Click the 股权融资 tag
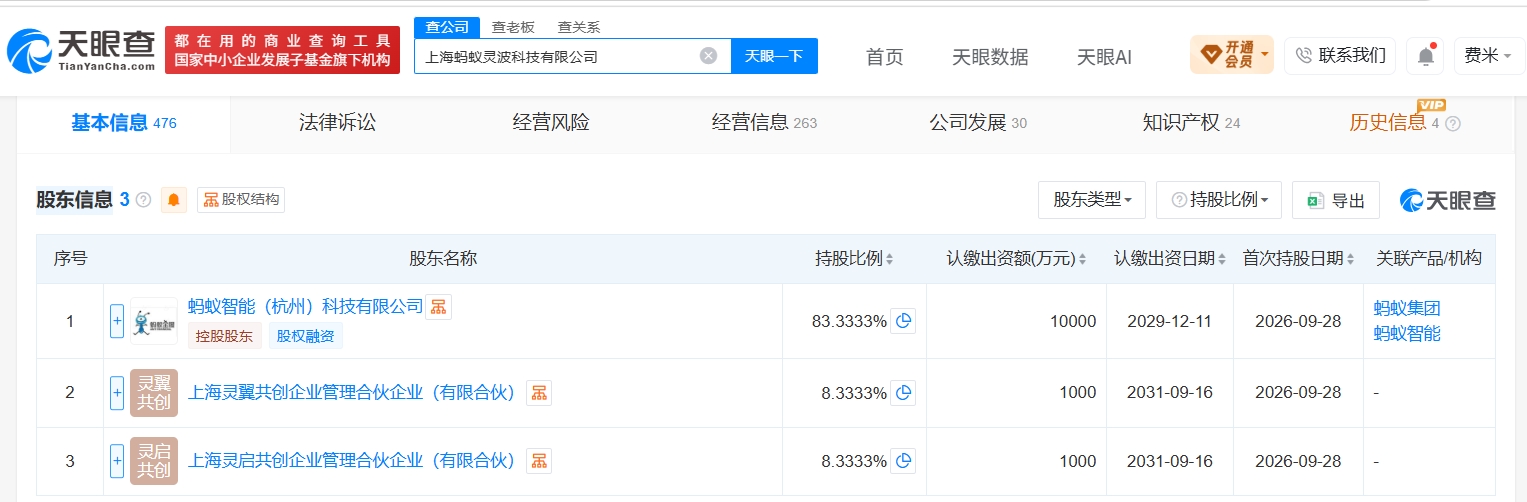The width and height of the screenshot is (1527, 502). coord(305,336)
